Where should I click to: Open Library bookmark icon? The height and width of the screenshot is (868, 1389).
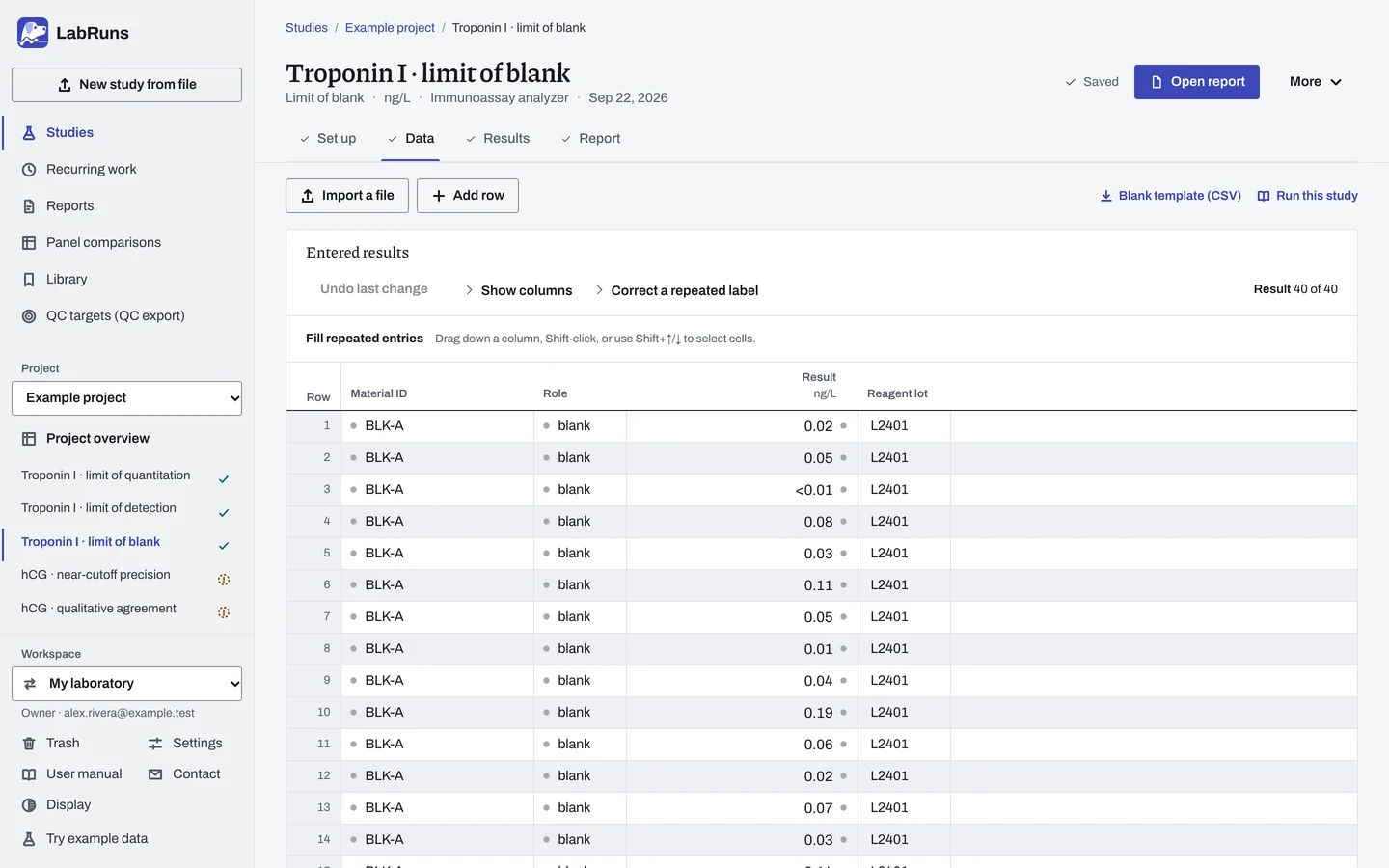[29, 280]
